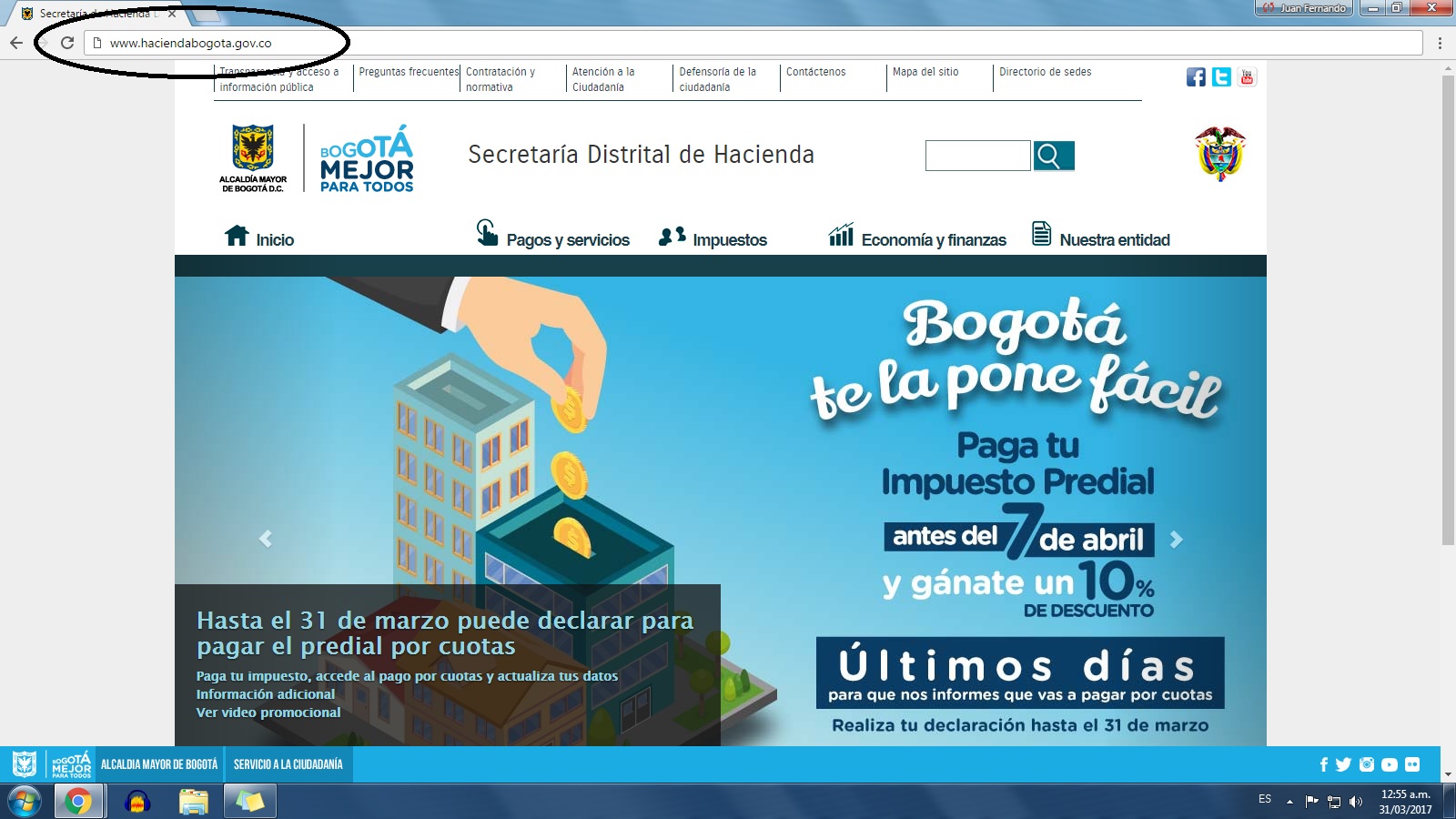
Task: Show next slide with the right carousel arrow
Action: (1176, 539)
